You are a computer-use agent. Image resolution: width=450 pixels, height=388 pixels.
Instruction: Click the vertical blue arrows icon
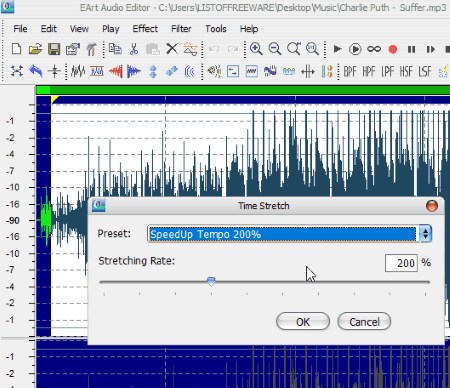[x=153, y=71]
